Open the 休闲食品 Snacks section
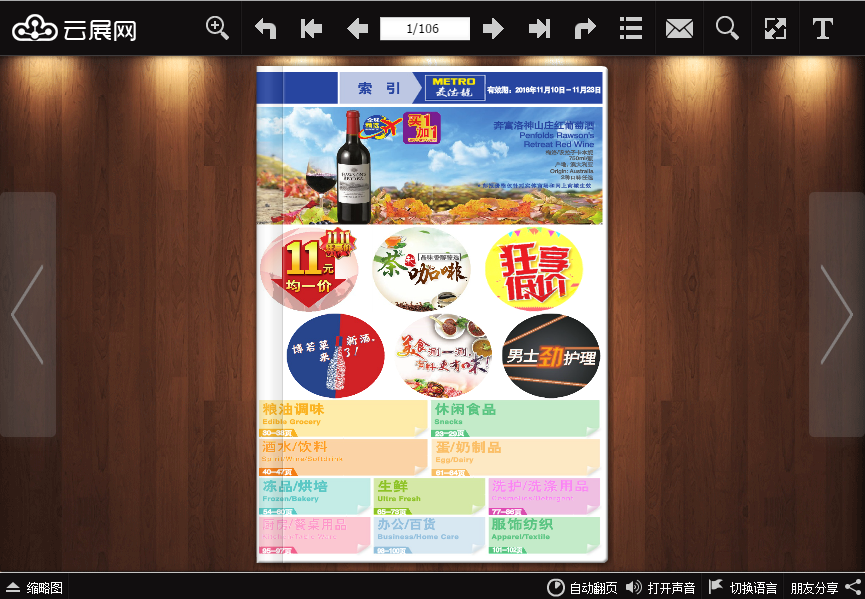 coord(515,419)
